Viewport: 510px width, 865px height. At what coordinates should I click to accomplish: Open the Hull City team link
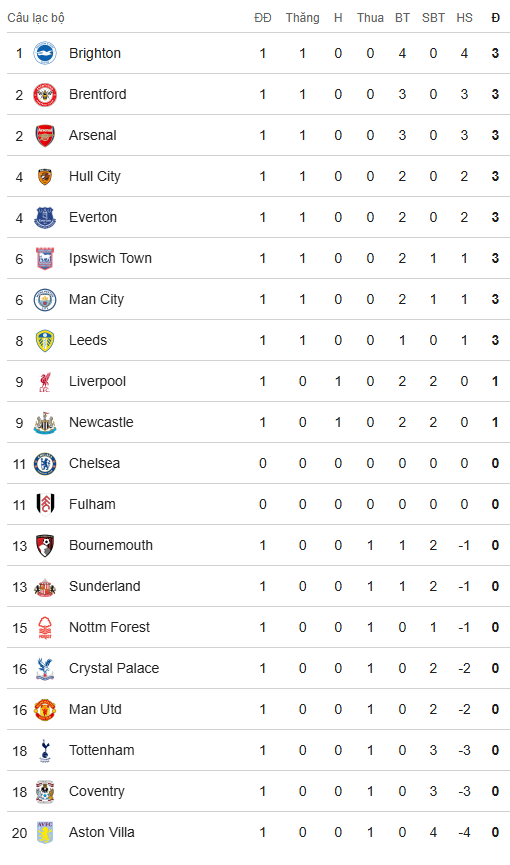[x=94, y=177]
